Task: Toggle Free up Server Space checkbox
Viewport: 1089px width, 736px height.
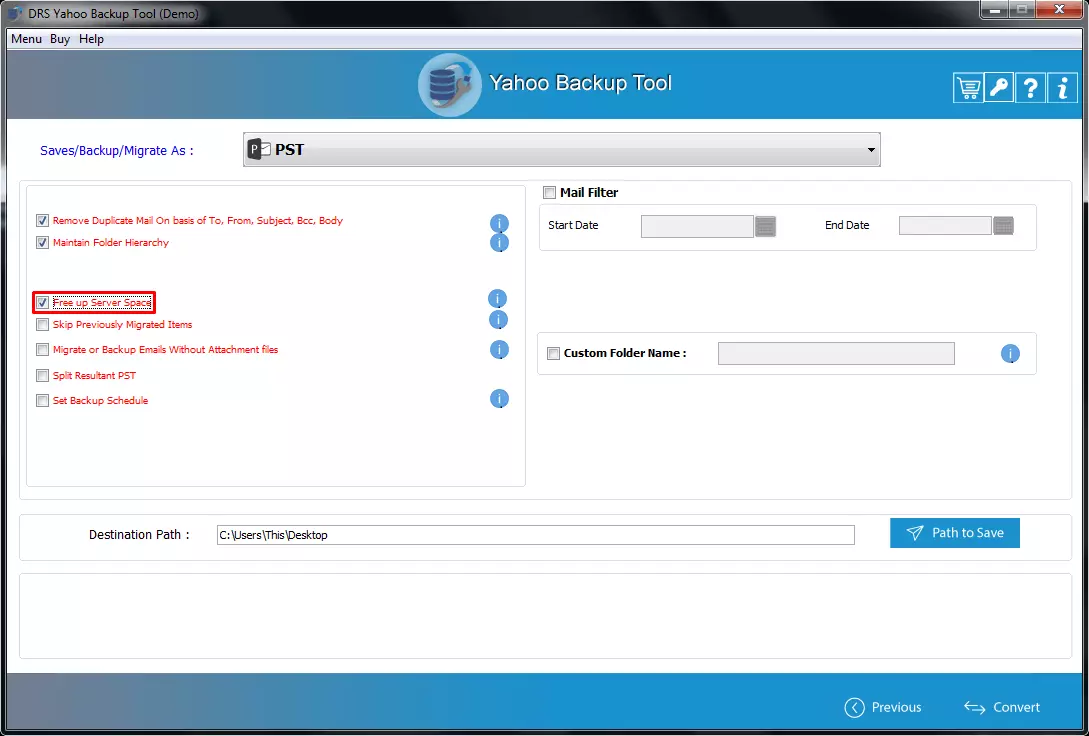Action: pos(42,303)
